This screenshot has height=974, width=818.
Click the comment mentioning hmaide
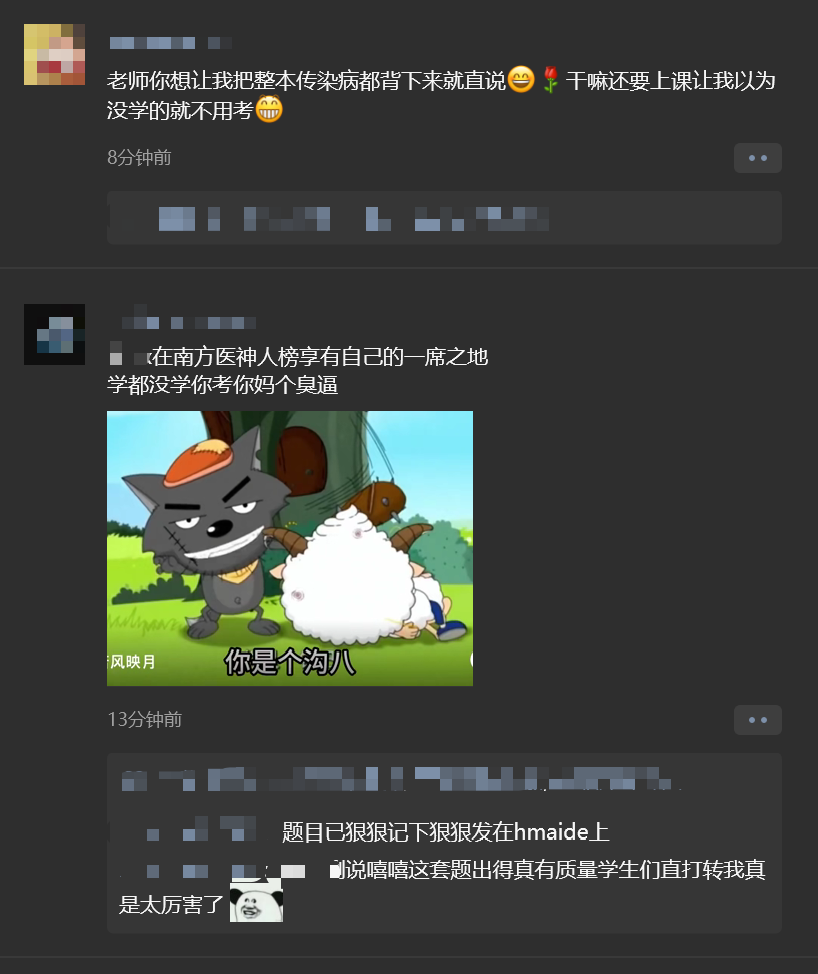pyautogui.click(x=445, y=832)
